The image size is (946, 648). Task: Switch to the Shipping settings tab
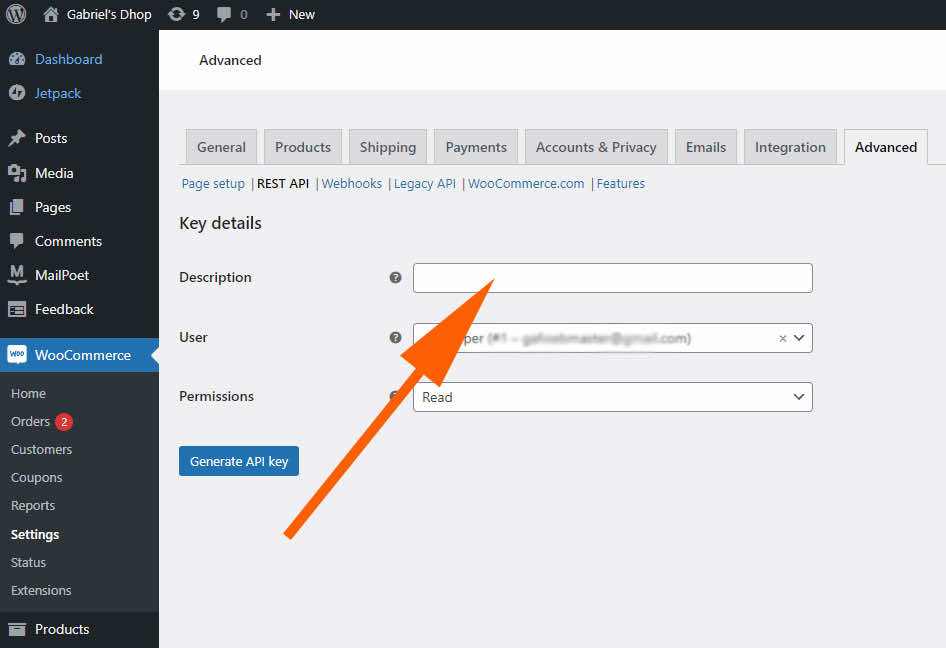coord(388,147)
